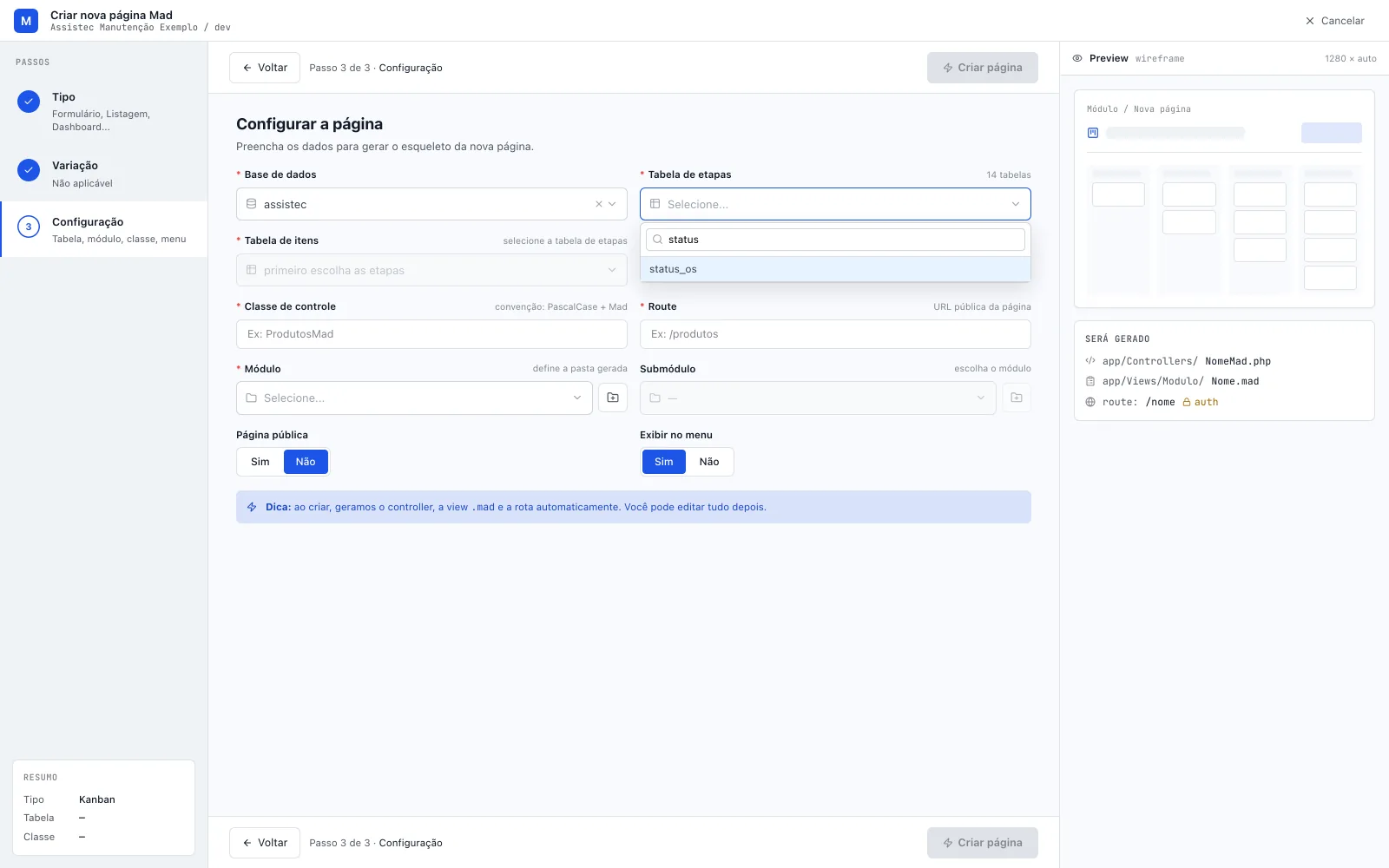Set Exibir no menu to Não
1389x868 pixels.
pos(709,462)
